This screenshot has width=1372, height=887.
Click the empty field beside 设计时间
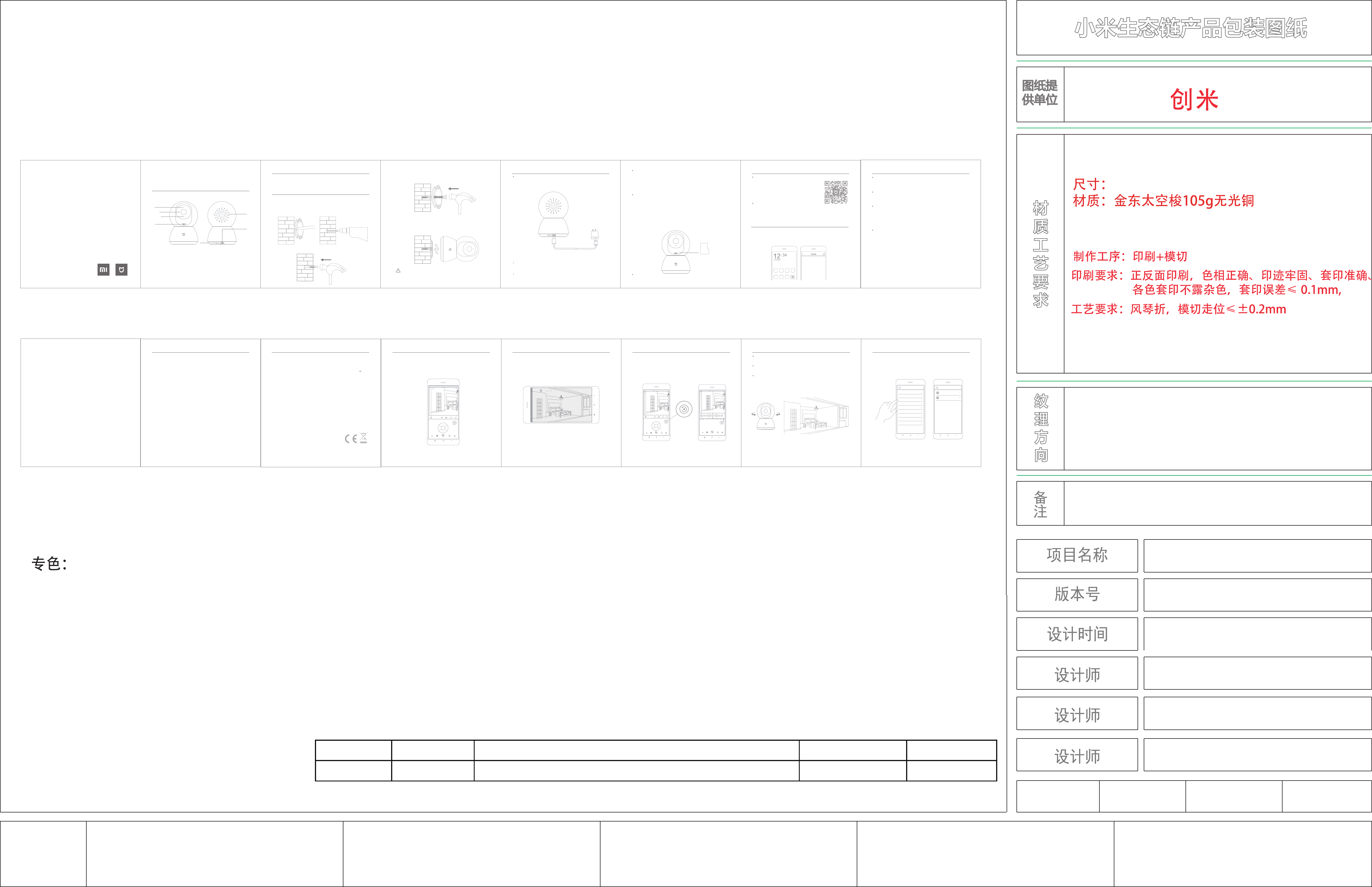pos(1257,634)
